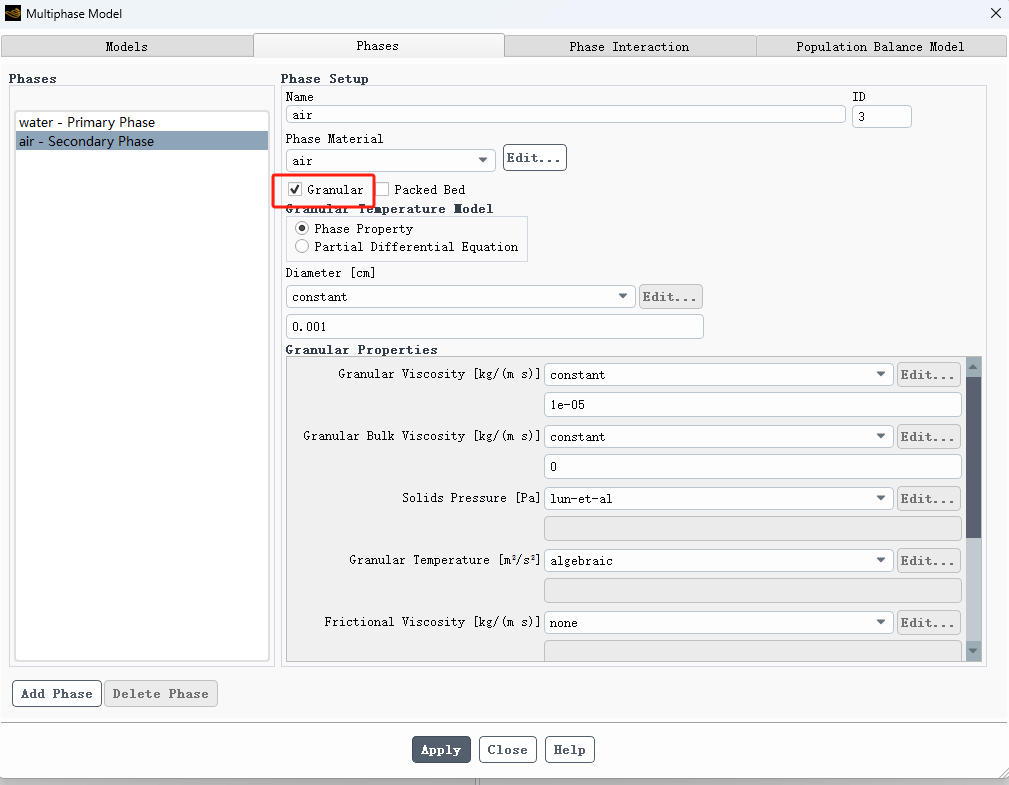Open the Granular Viscosity dropdown
This screenshot has width=1009, height=785.
[x=718, y=374]
